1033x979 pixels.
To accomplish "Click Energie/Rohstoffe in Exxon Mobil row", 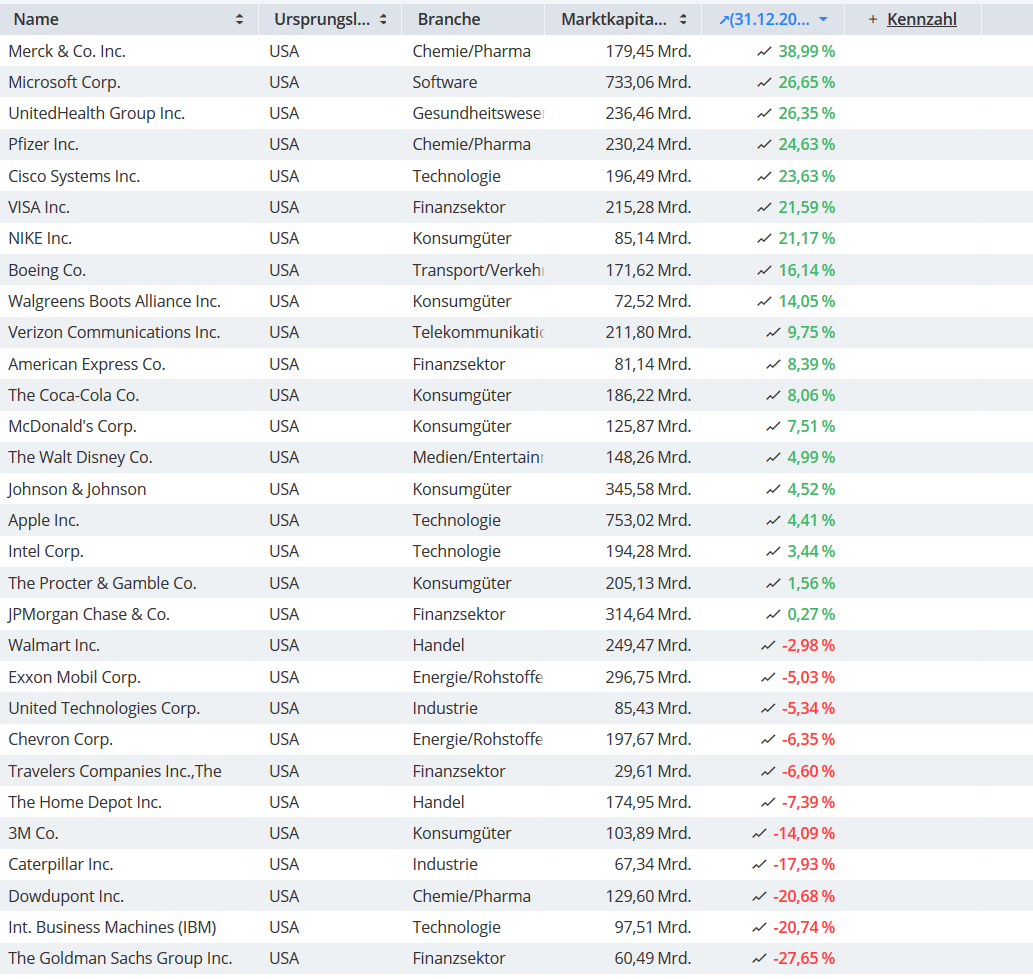I will click(478, 677).
